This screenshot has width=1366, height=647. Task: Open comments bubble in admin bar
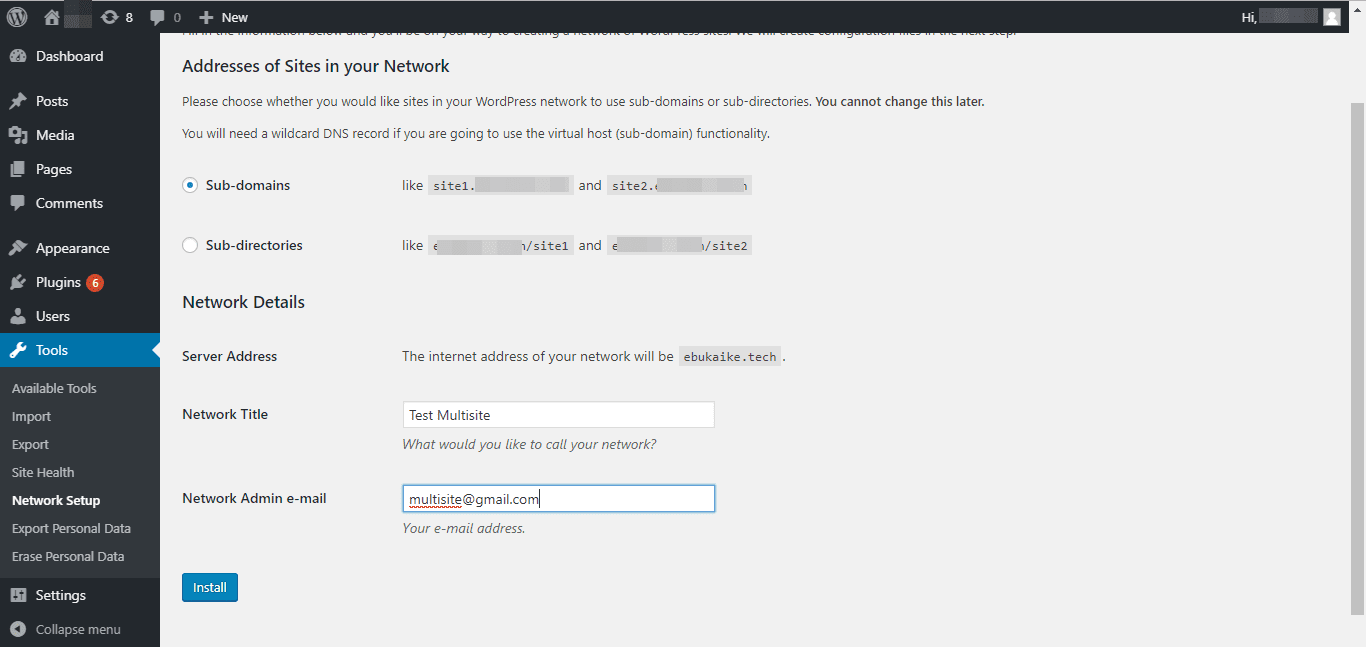click(157, 17)
